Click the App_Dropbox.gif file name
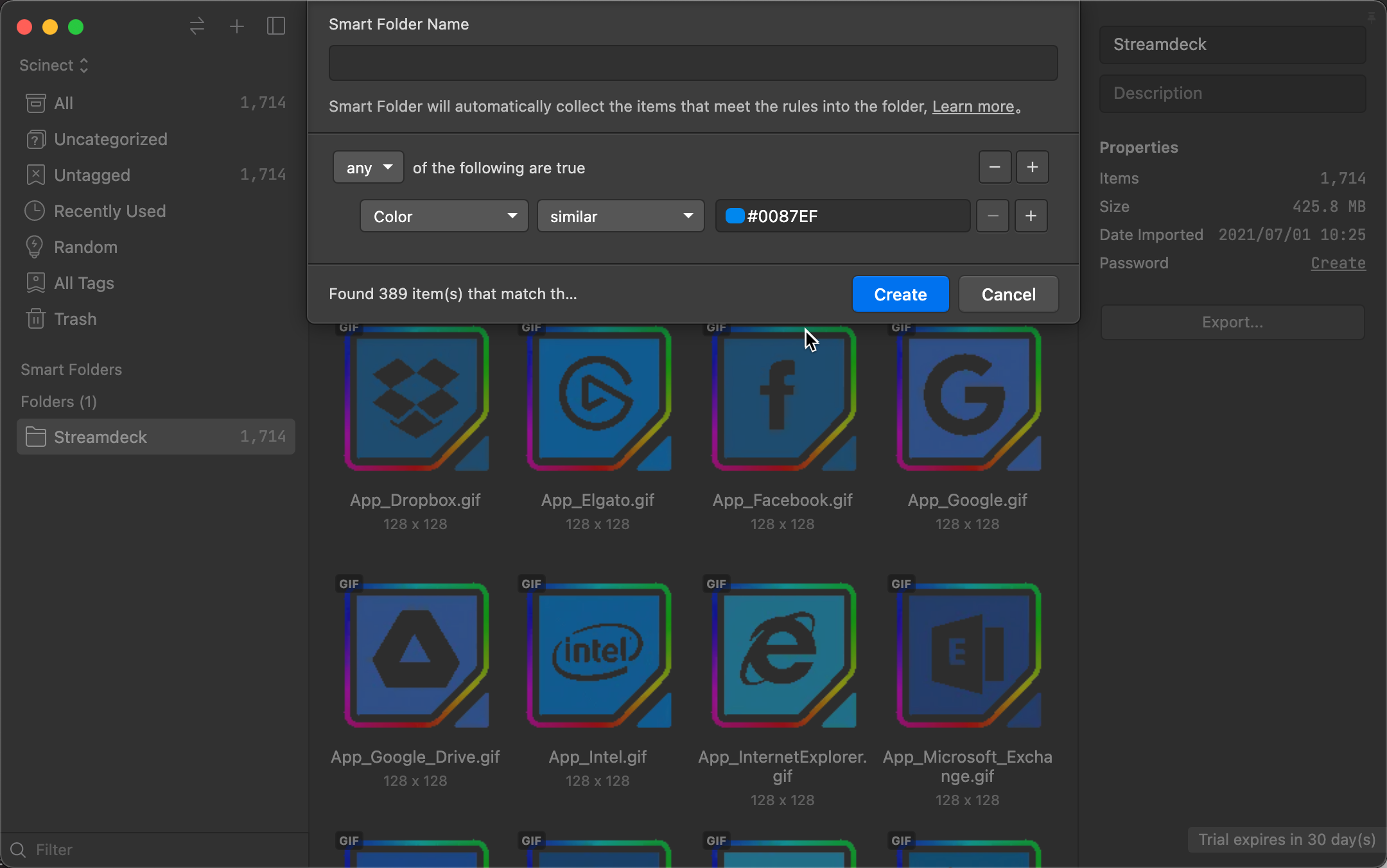The height and width of the screenshot is (868, 1387). 415,500
